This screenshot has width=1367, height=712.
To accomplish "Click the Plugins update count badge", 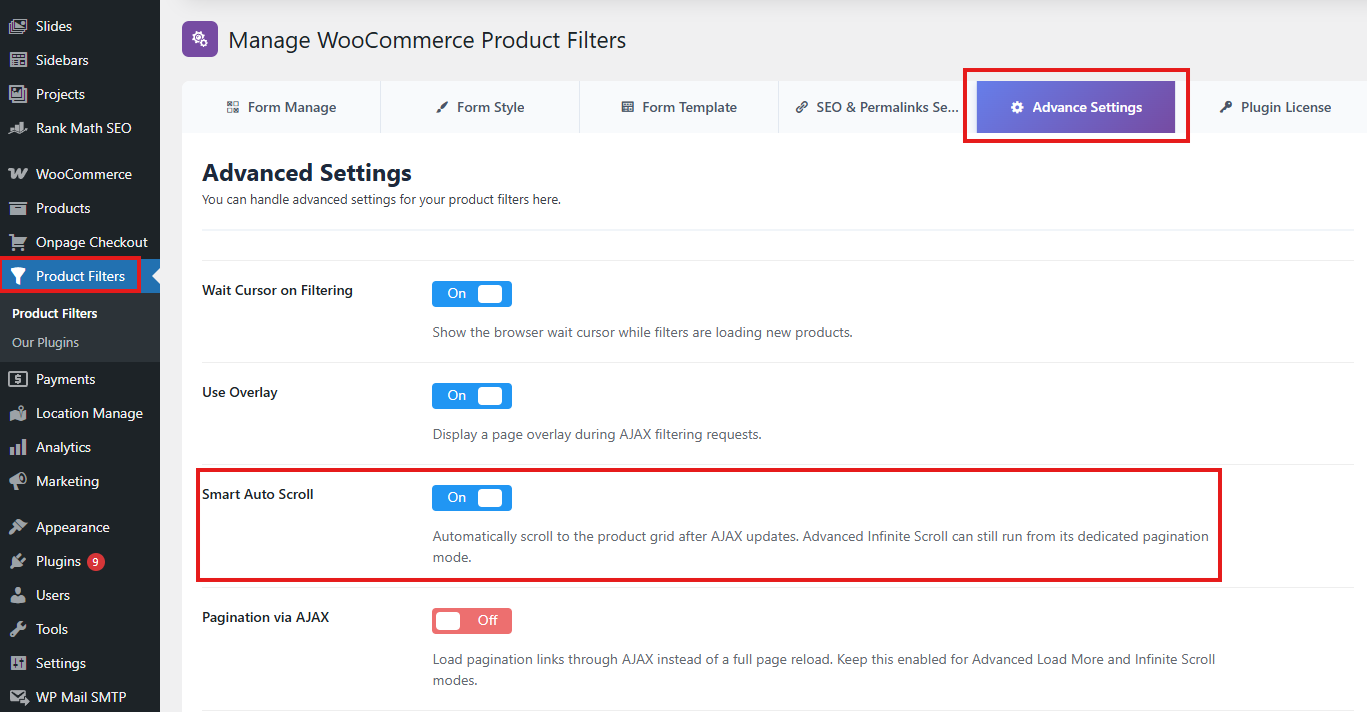I will (x=96, y=562).
